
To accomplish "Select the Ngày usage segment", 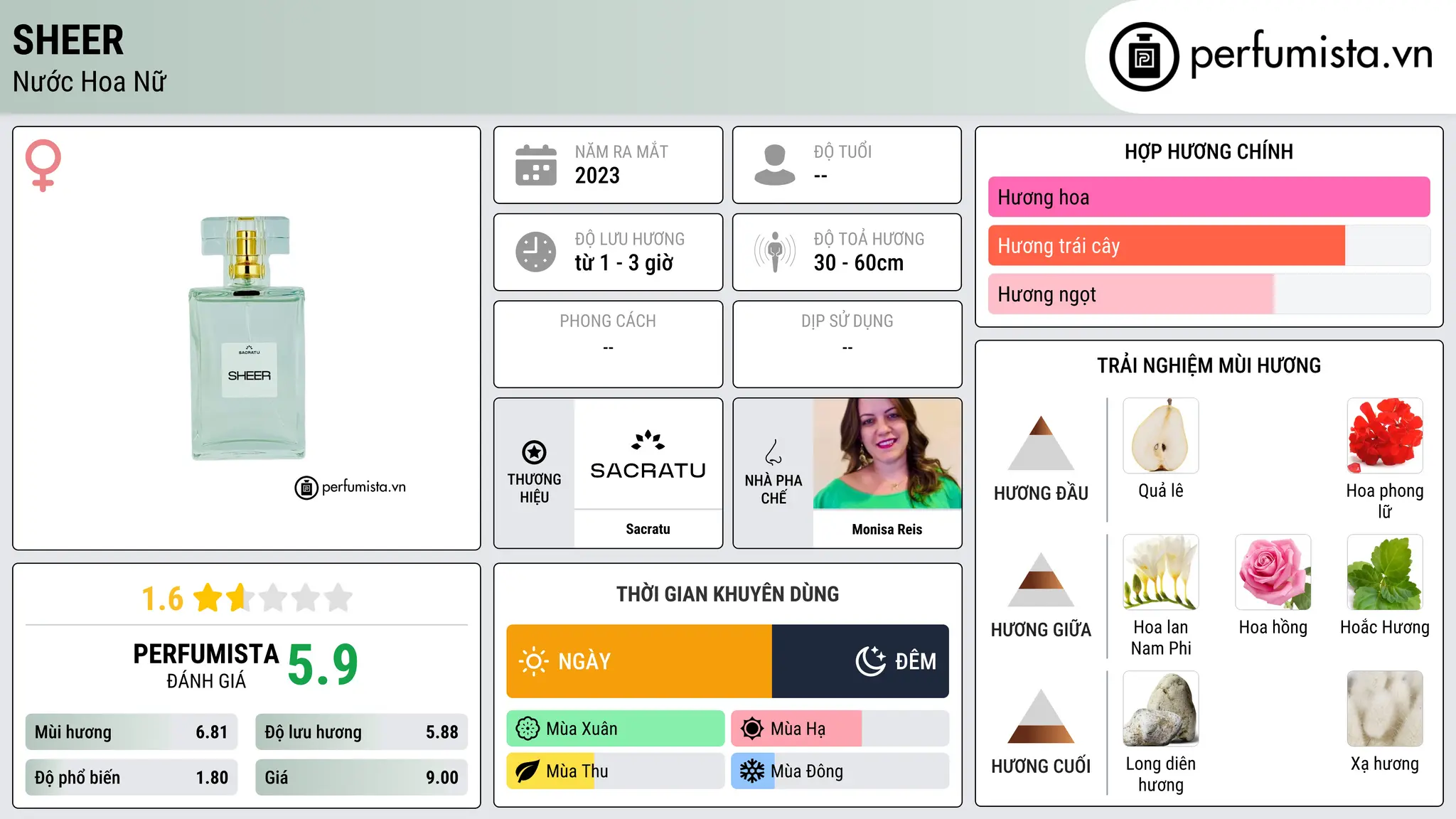I will point(639,661).
